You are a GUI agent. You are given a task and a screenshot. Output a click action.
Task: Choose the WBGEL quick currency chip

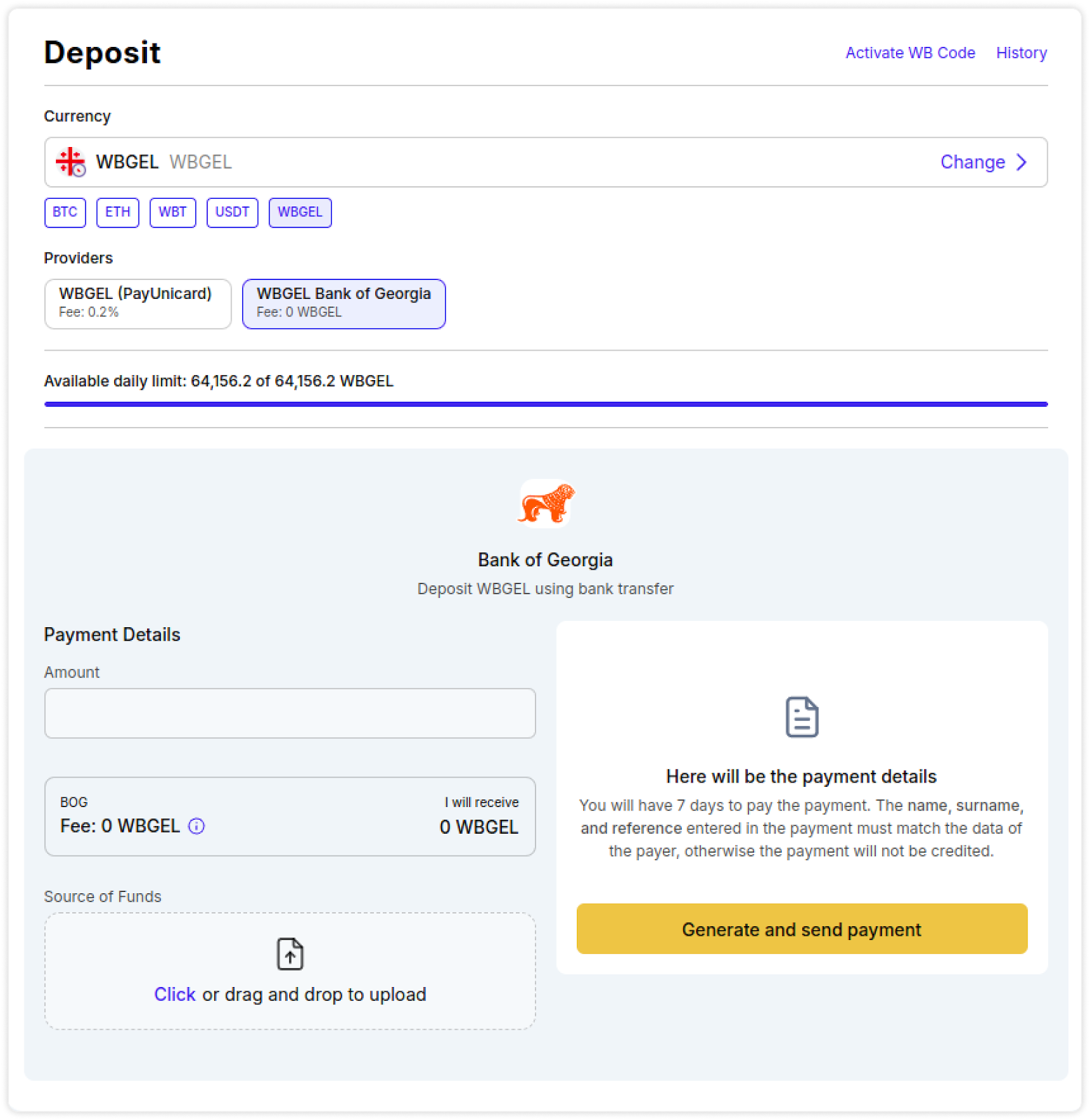(300, 213)
